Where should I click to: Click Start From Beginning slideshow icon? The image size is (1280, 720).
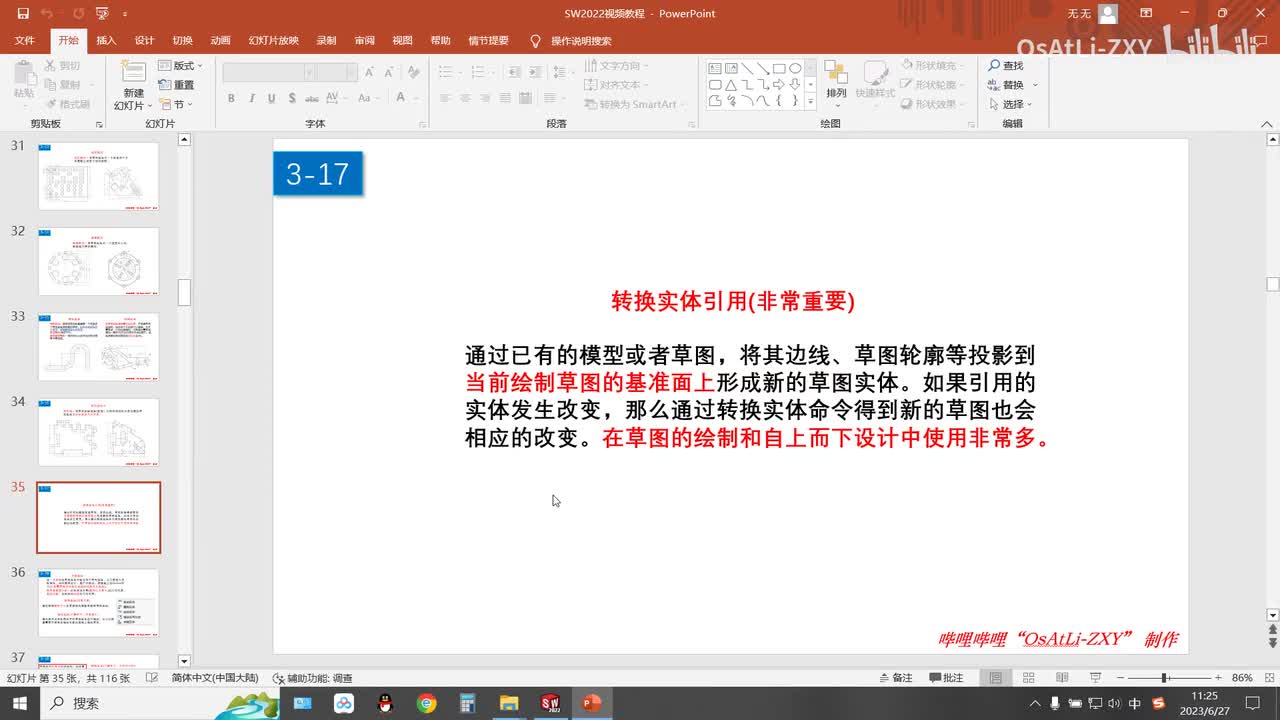(102, 14)
